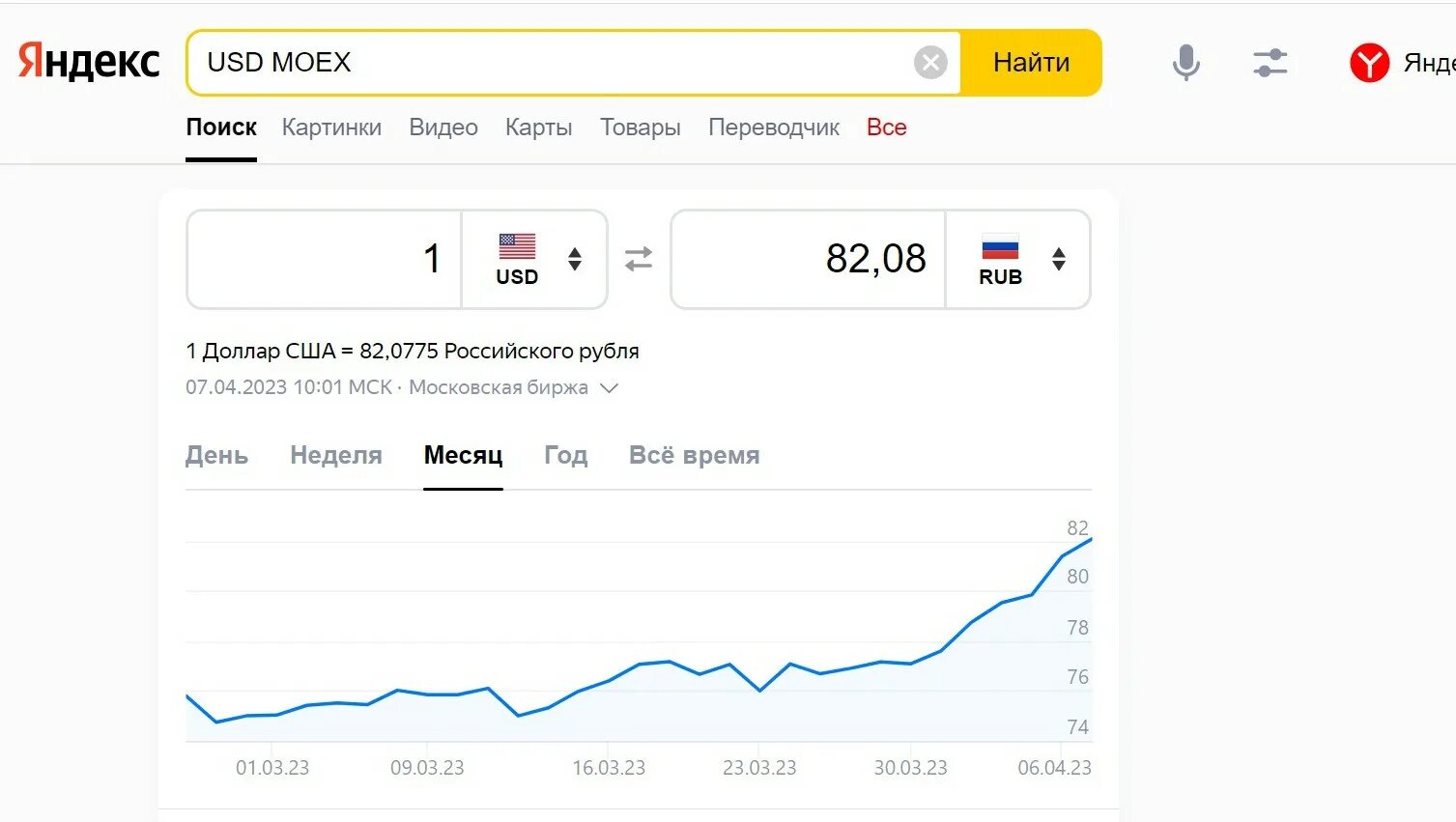This screenshot has width=1456, height=822.
Task: Click the red Yandex browser icon
Action: coord(1369,63)
